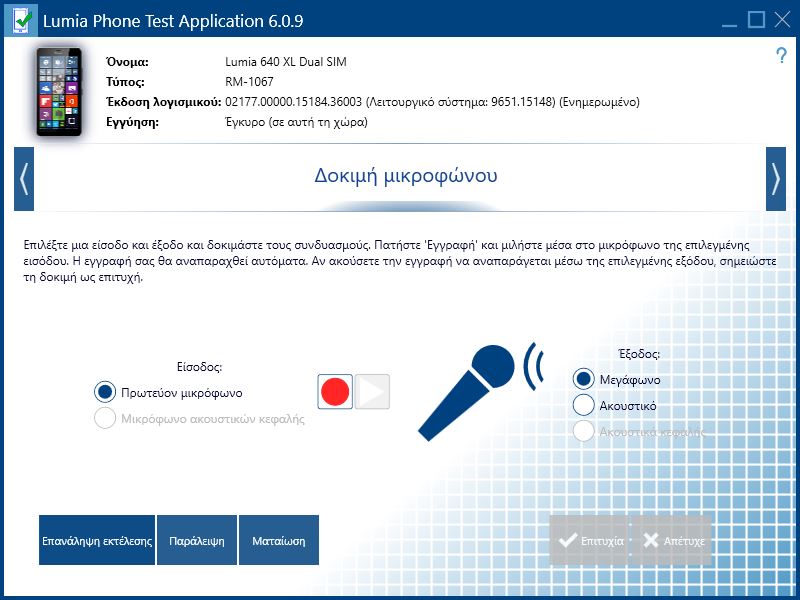This screenshot has height=600, width=800.
Task: Click the Παράλειψη button
Action: coord(197,540)
